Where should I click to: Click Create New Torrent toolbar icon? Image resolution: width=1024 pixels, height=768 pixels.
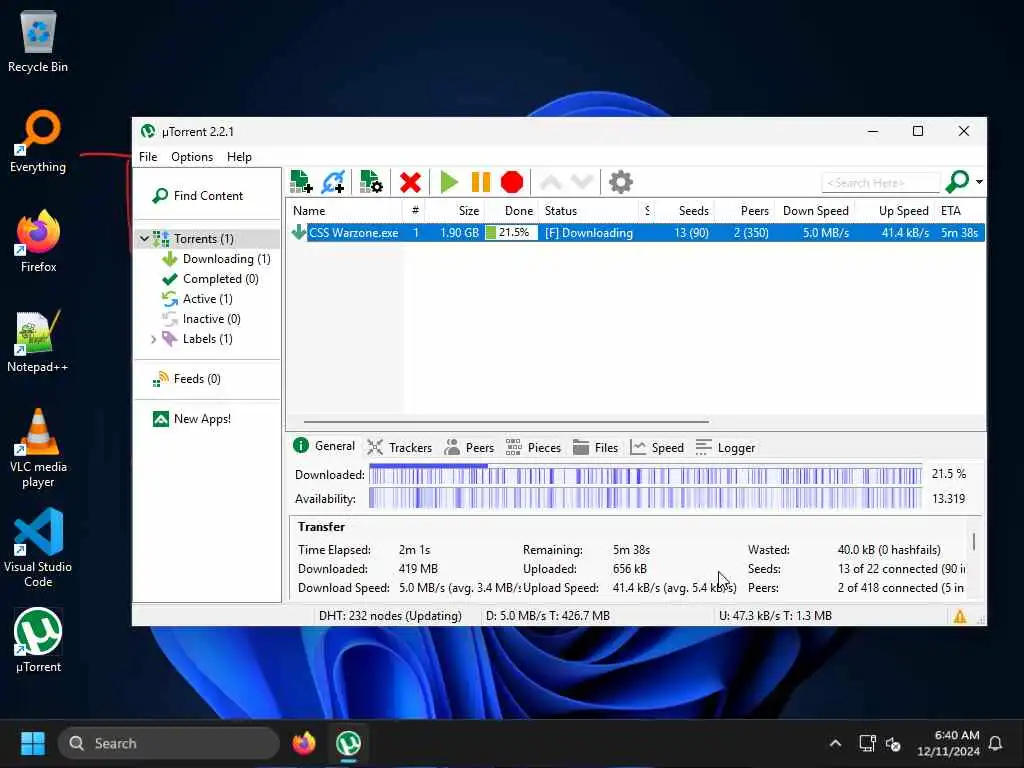click(x=371, y=182)
